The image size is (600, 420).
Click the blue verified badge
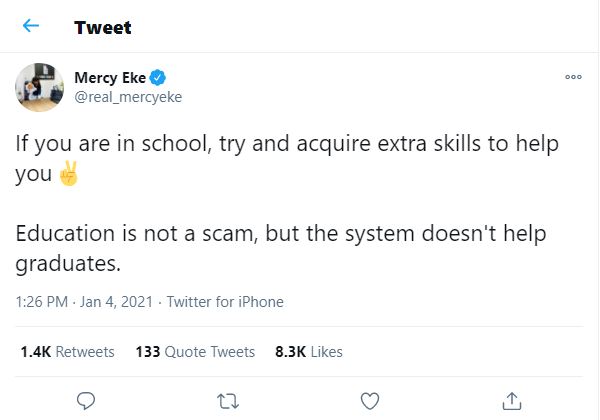click(x=158, y=78)
